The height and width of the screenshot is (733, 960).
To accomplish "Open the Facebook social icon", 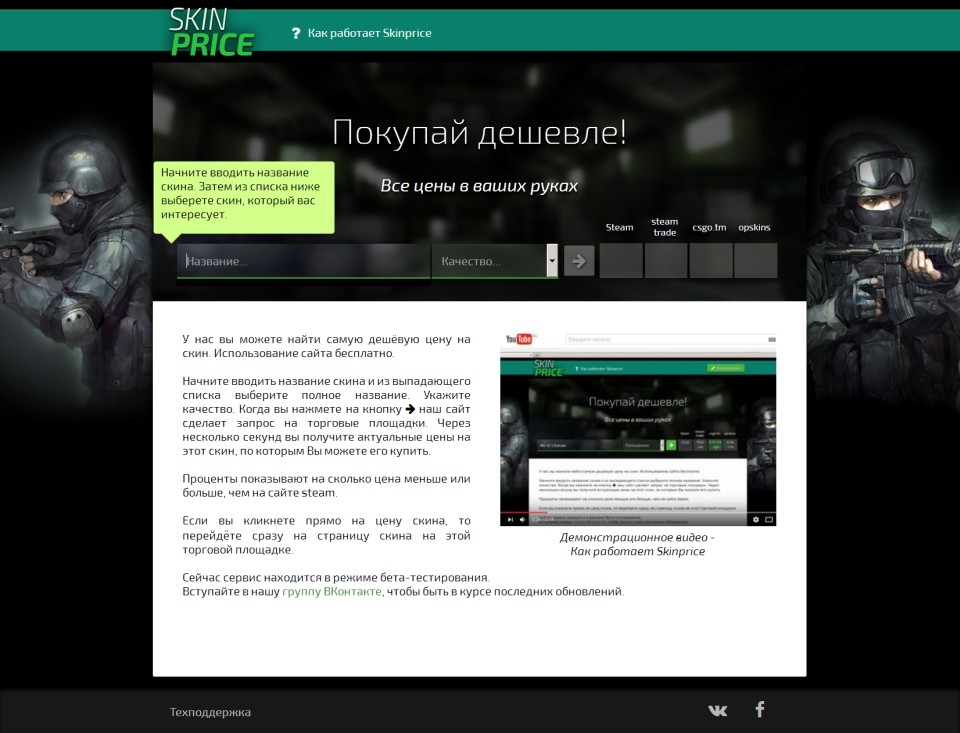I will click(x=760, y=709).
